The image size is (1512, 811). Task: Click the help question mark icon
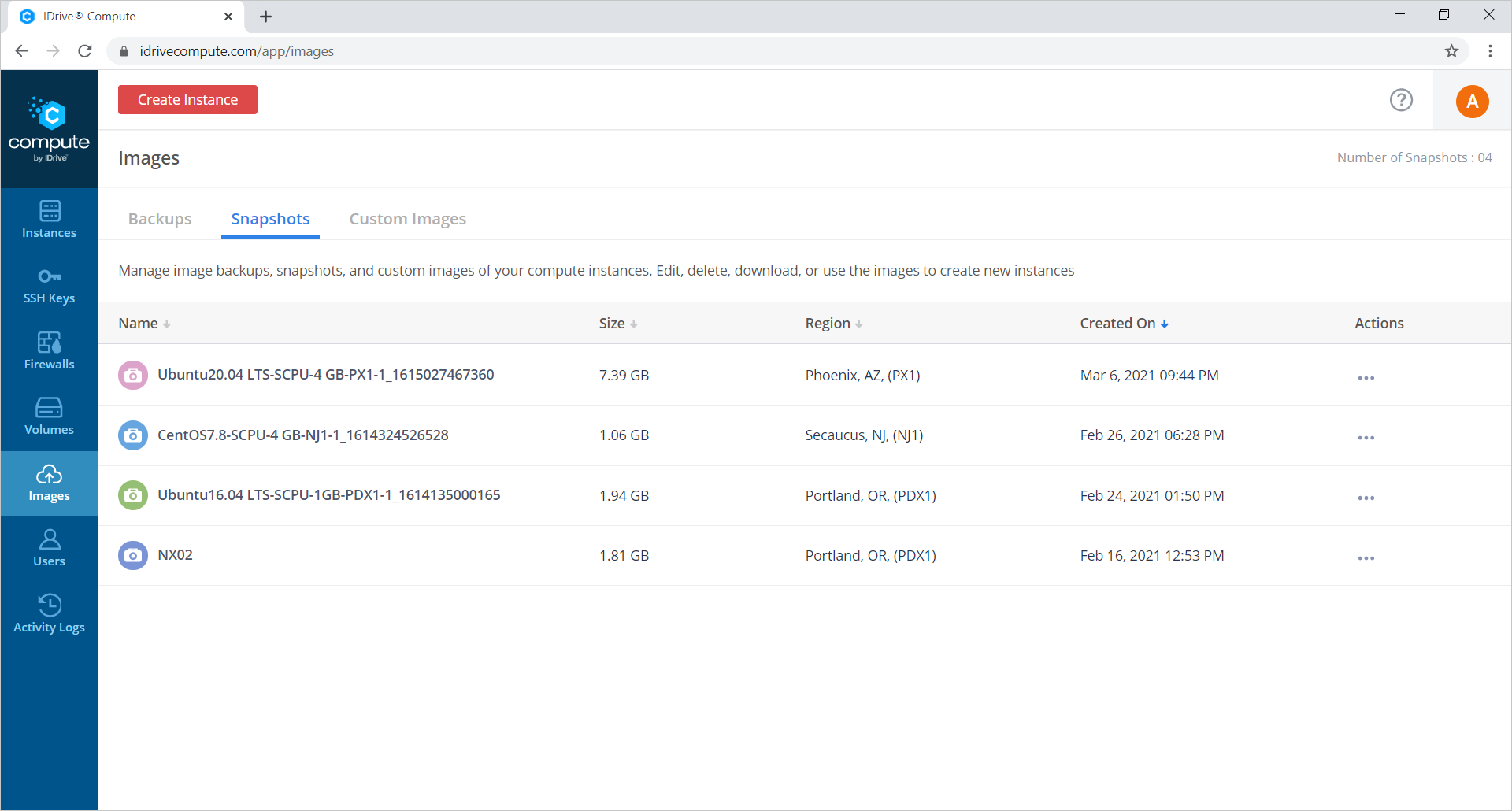(1401, 100)
